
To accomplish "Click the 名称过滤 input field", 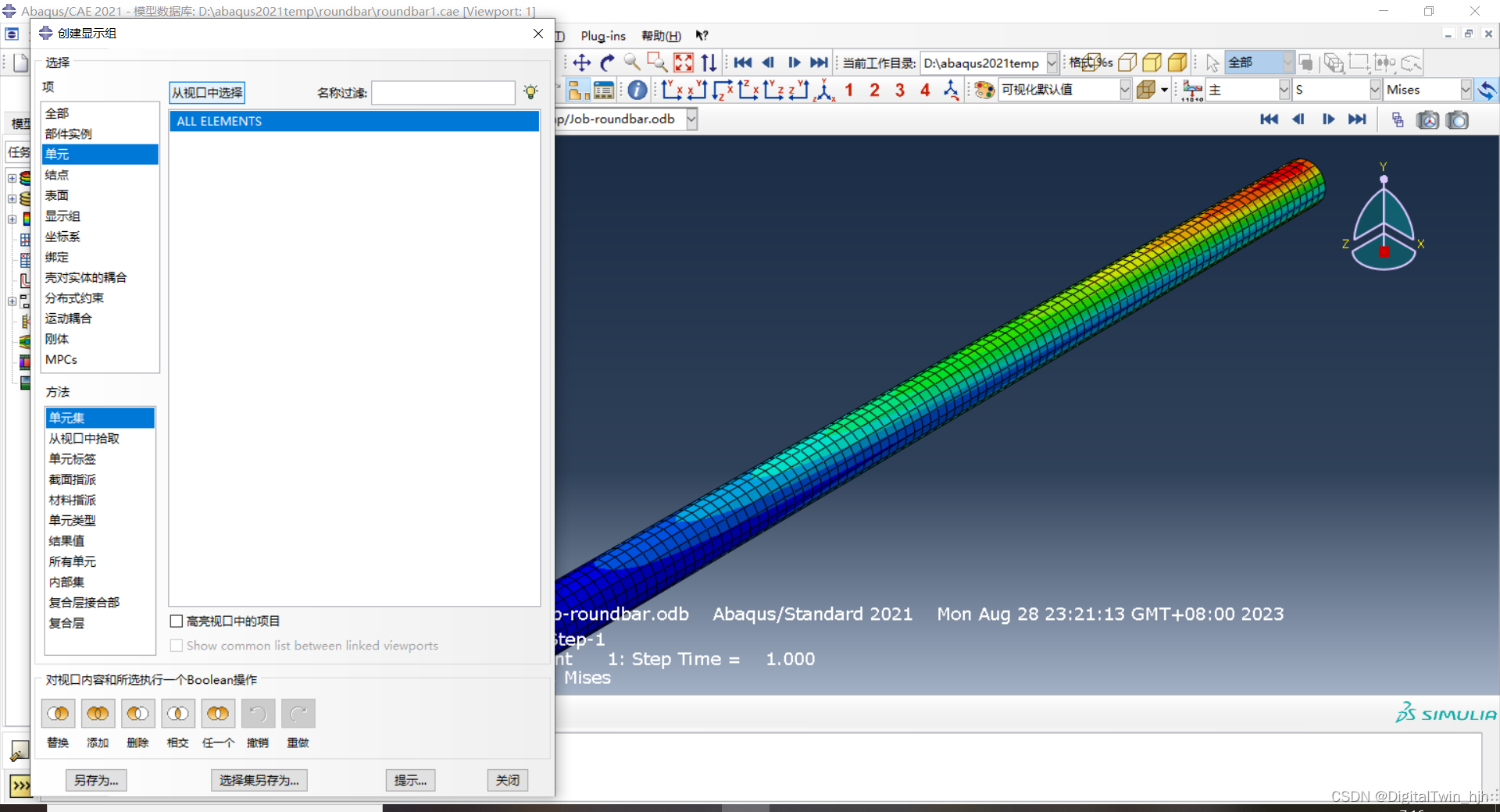I will coord(443,93).
